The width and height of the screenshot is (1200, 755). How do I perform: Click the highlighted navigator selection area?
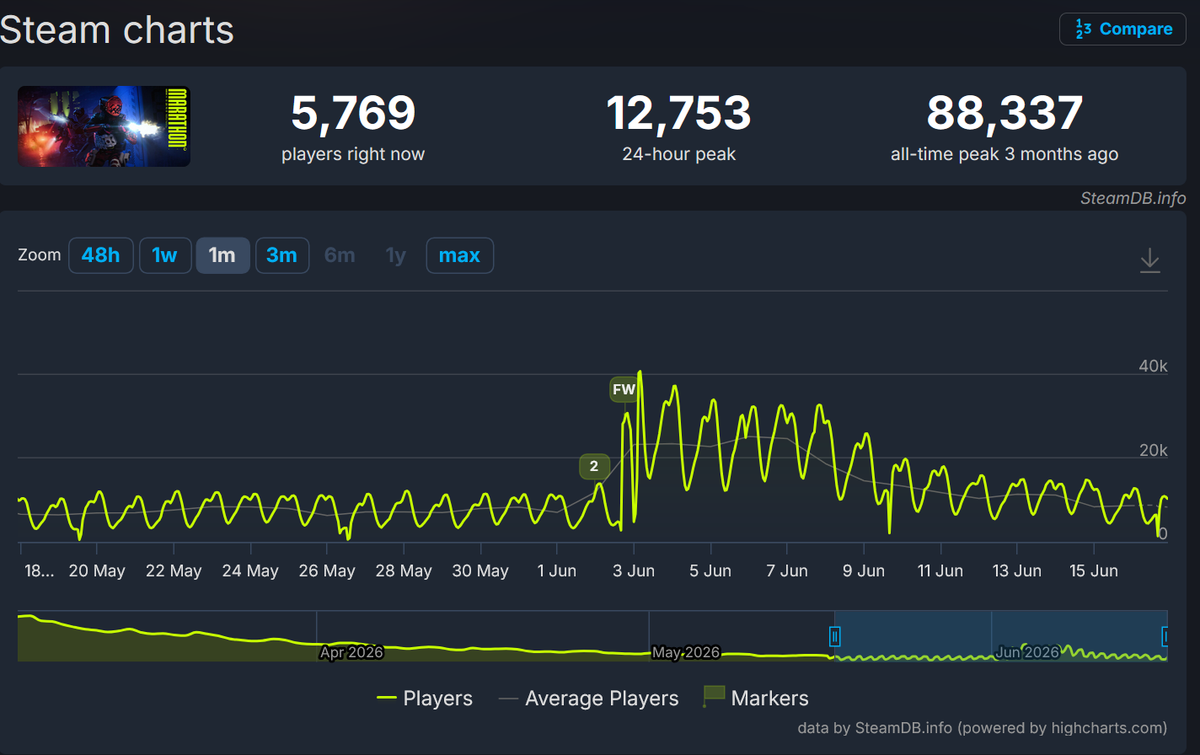1000,636
